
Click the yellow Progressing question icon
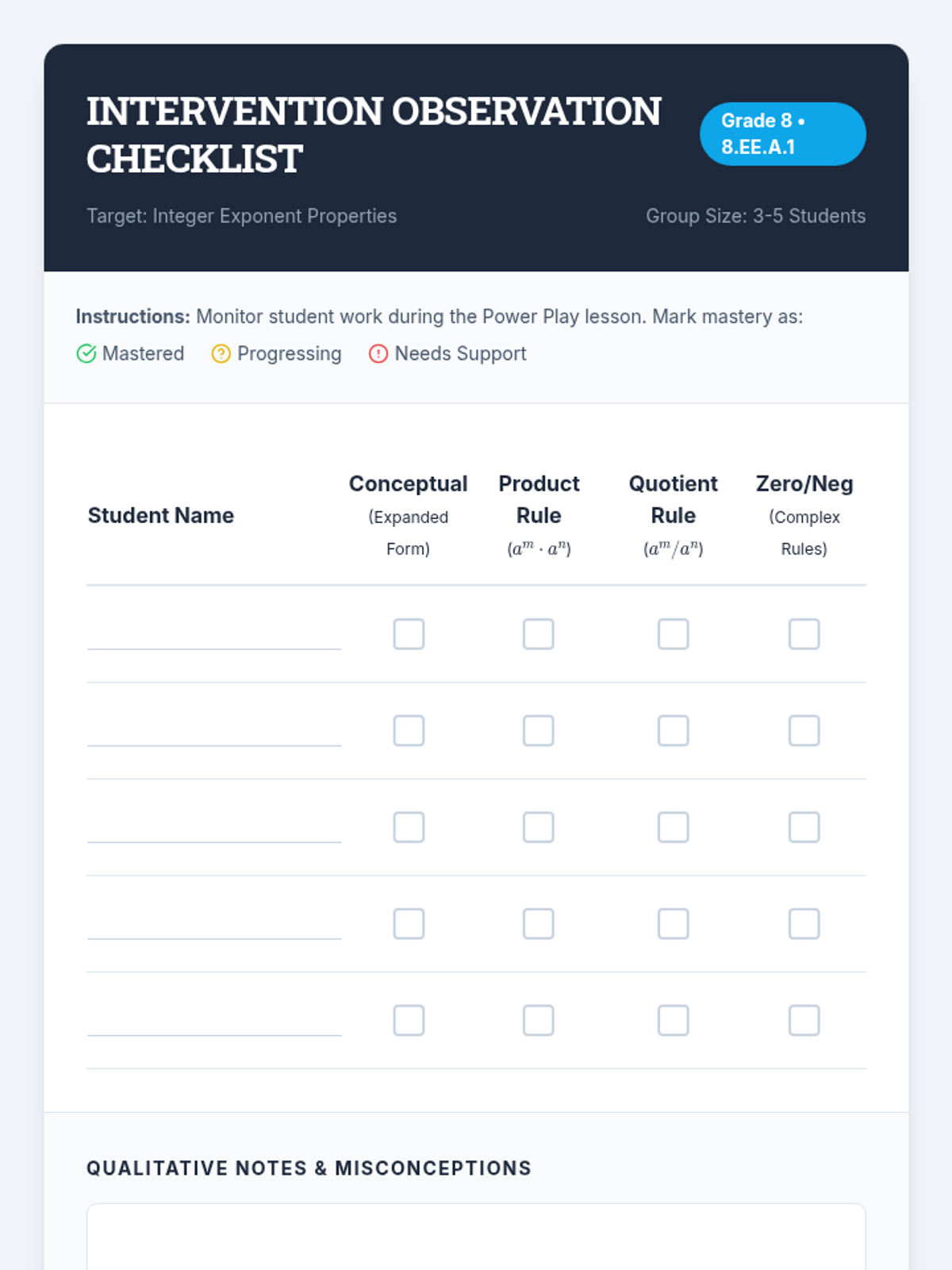[x=221, y=354]
